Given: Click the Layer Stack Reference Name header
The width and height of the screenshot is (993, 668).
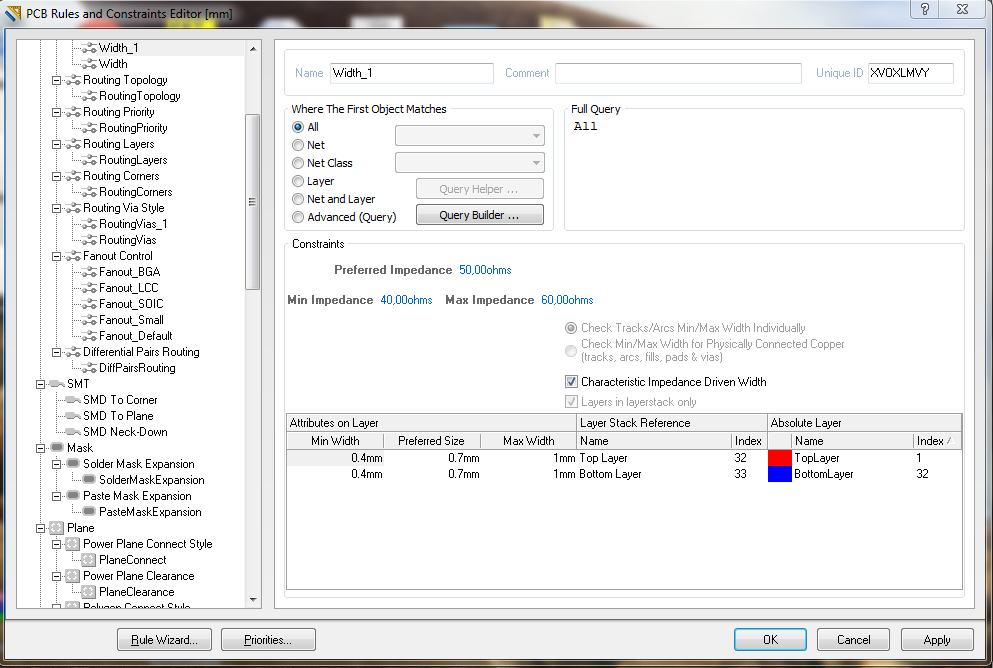Looking at the screenshot, I should click(654, 441).
